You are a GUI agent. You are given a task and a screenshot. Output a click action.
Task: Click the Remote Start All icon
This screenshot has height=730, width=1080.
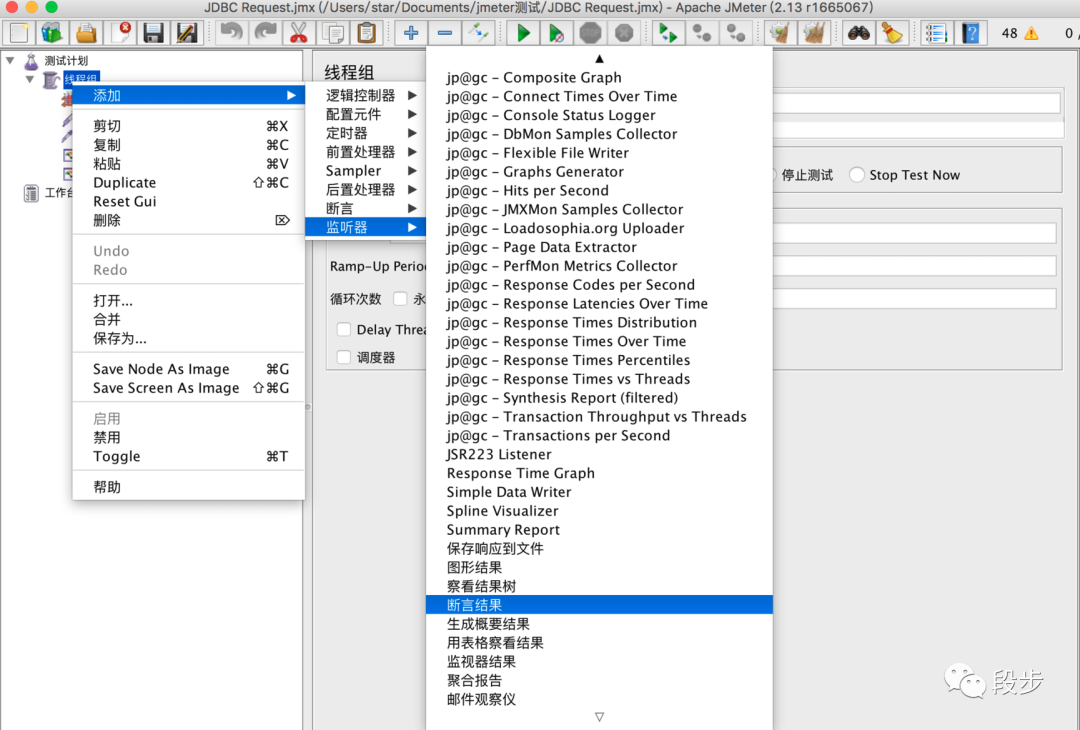click(x=668, y=32)
